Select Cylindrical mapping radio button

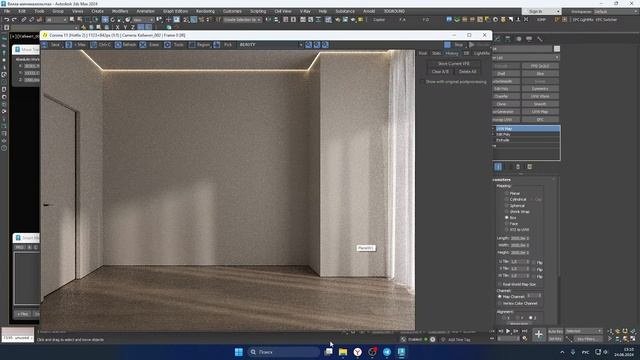point(507,200)
